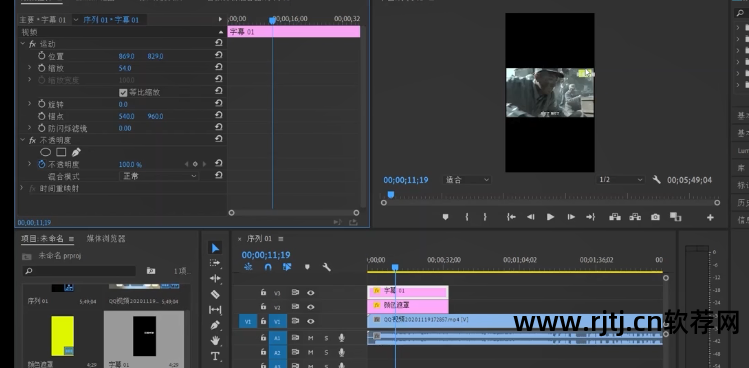Mark In point in Program Monitor
The width and height of the screenshot is (749, 368).
(x=467, y=217)
